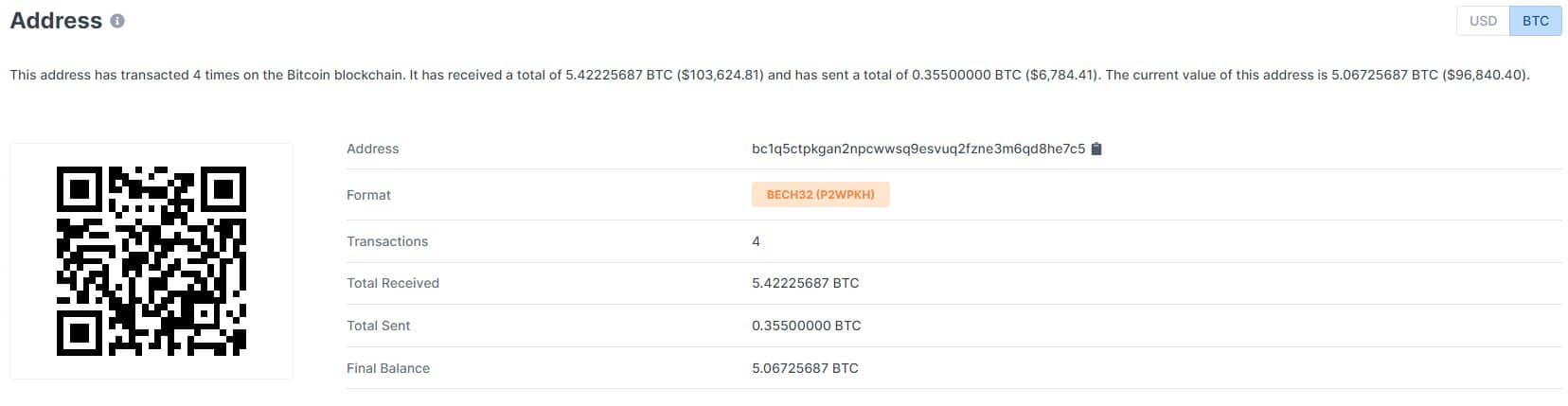The height and width of the screenshot is (406, 1568).
Task: Click the info icon beside Address heading
Action: [x=117, y=21]
